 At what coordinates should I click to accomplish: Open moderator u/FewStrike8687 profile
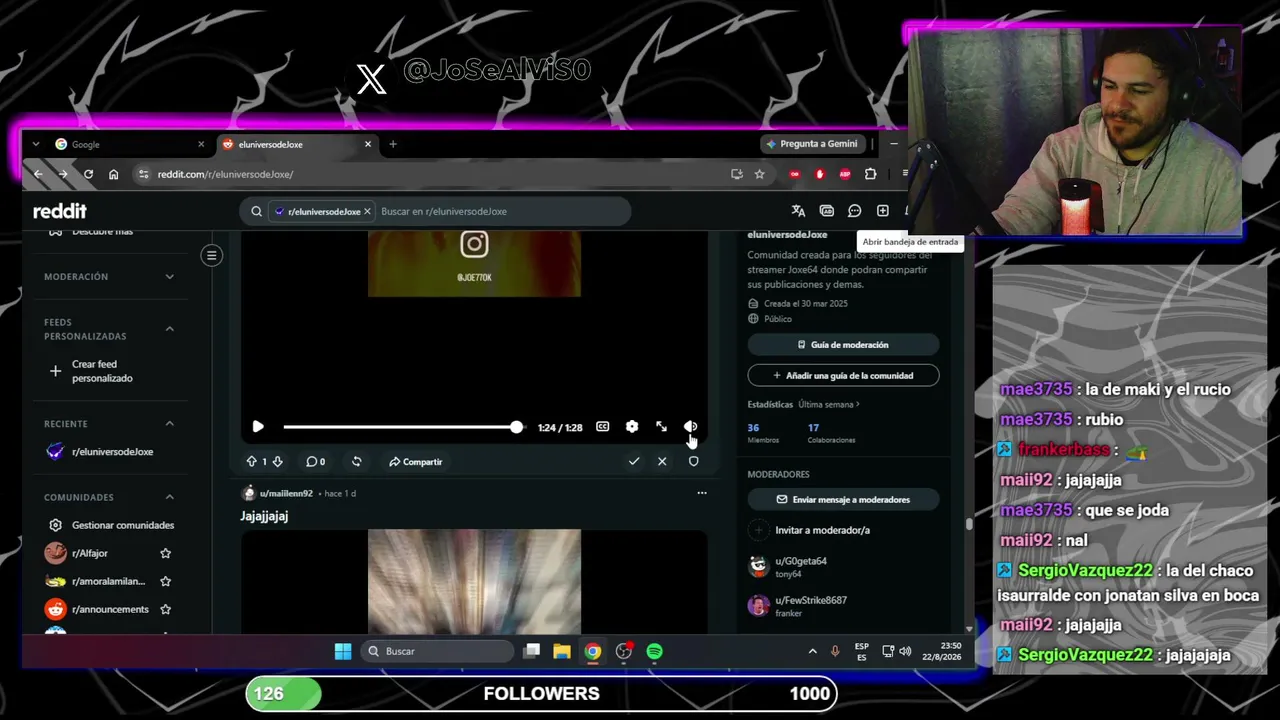click(x=811, y=600)
